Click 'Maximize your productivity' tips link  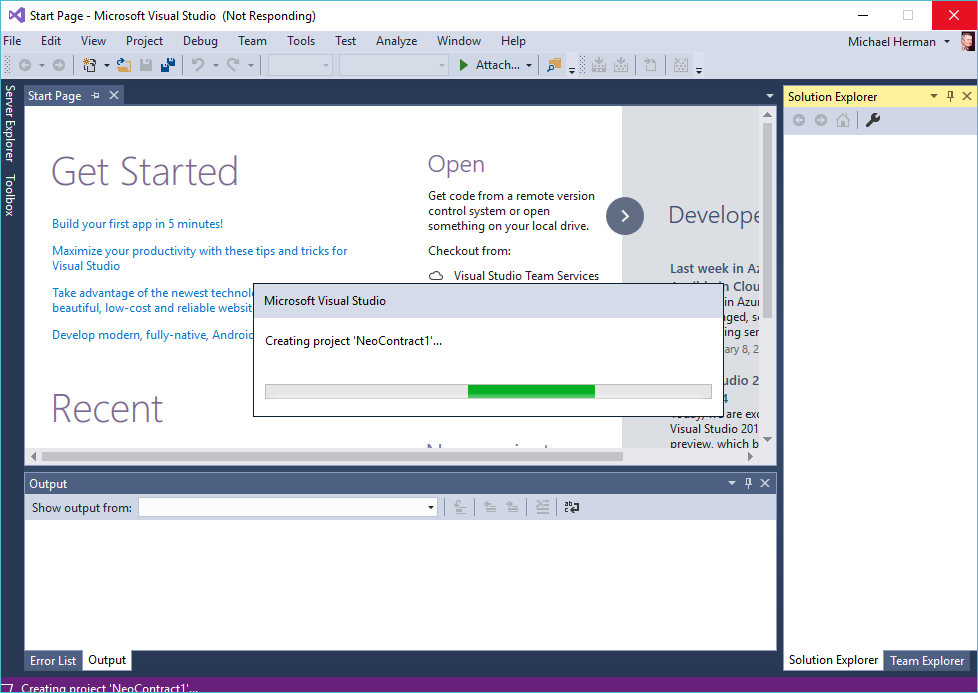click(200, 258)
